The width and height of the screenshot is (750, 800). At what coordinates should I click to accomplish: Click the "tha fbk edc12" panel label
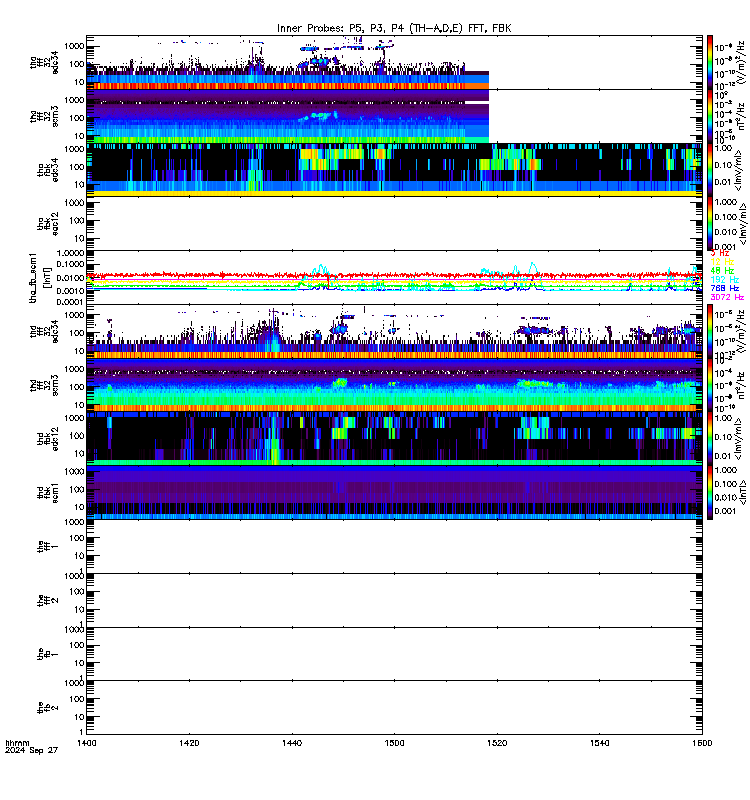[48, 223]
